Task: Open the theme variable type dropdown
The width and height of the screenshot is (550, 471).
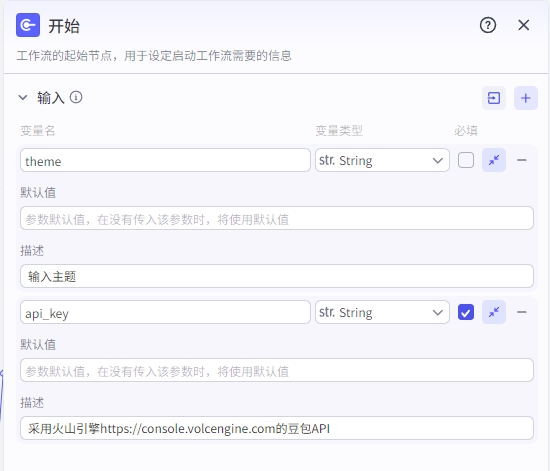Action: [382, 160]
